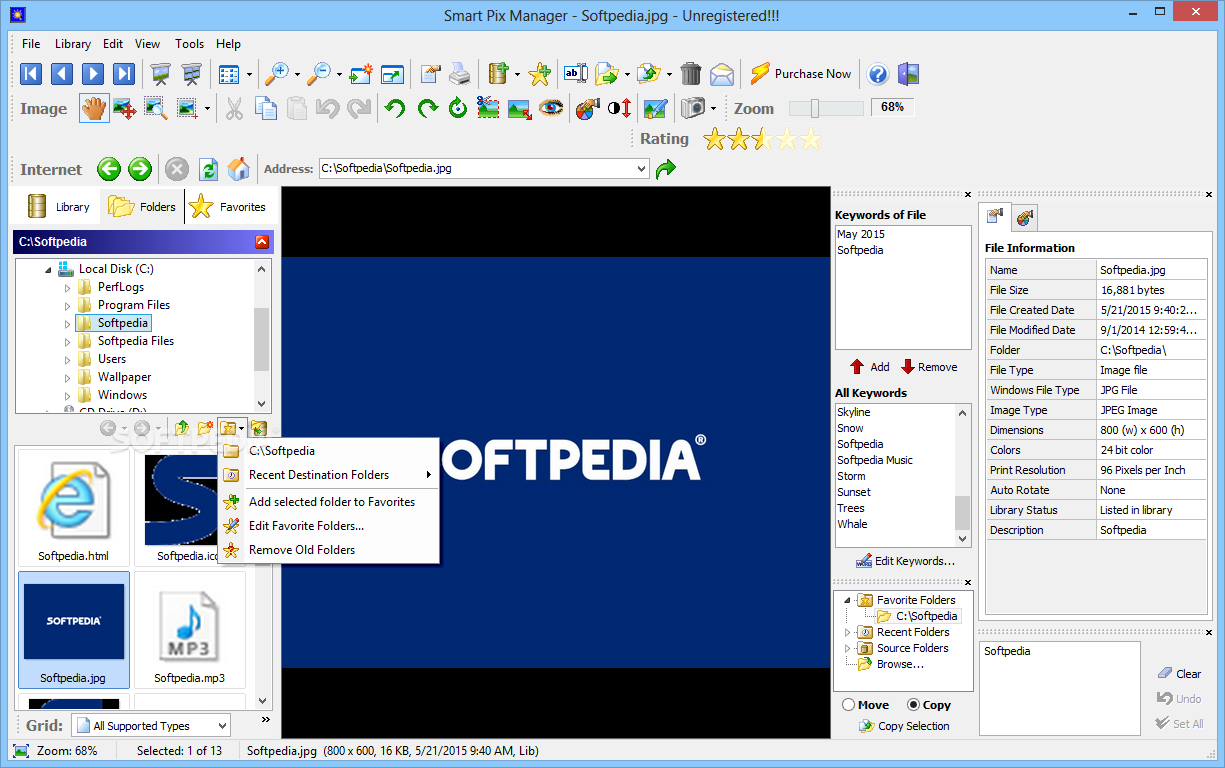This screenshot has width=1225, height=768.
Task: Select the Copy radio button
Action: click(x=913, y=705)
